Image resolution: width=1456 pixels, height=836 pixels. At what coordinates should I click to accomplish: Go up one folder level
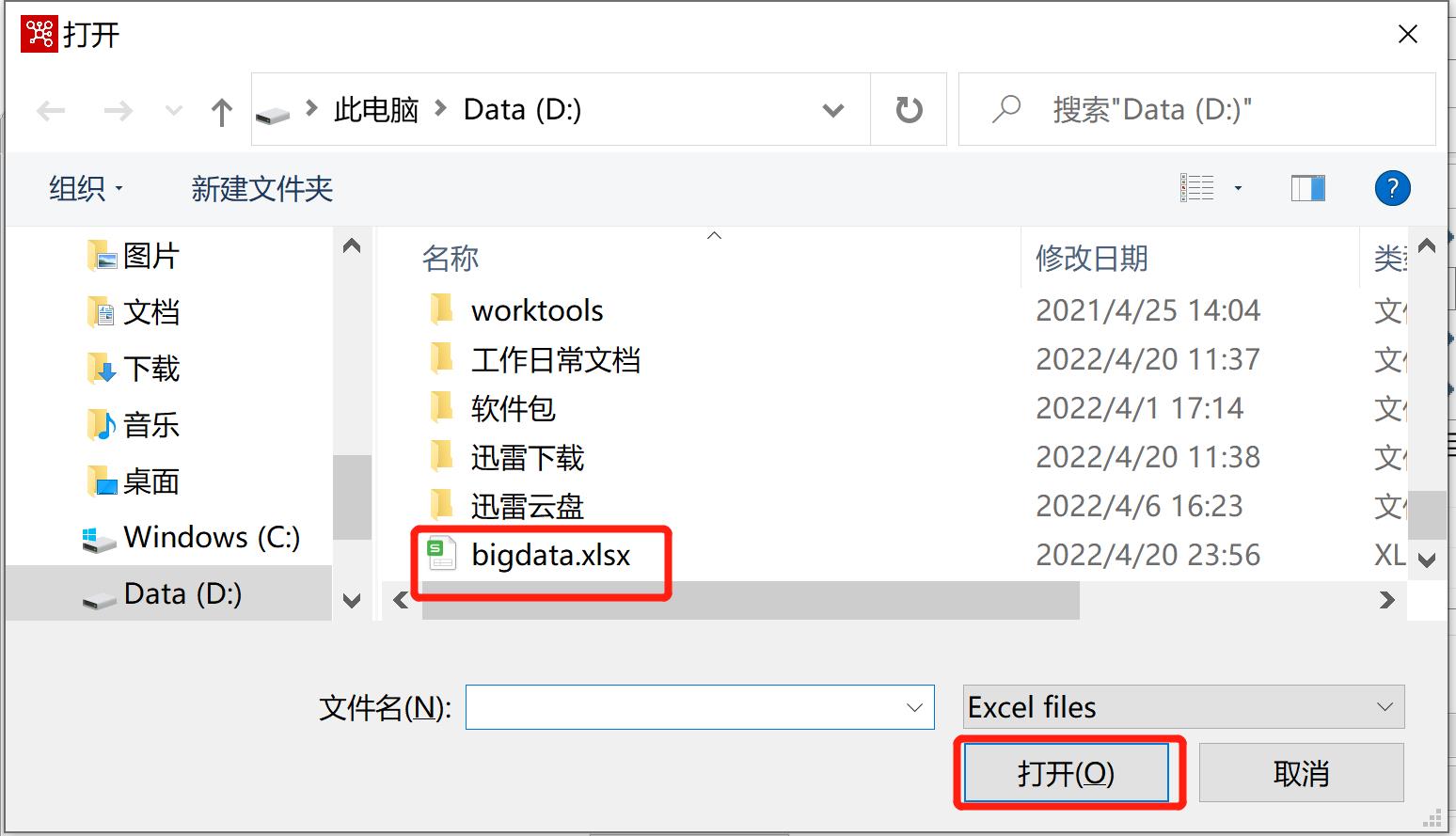point(222,111)
